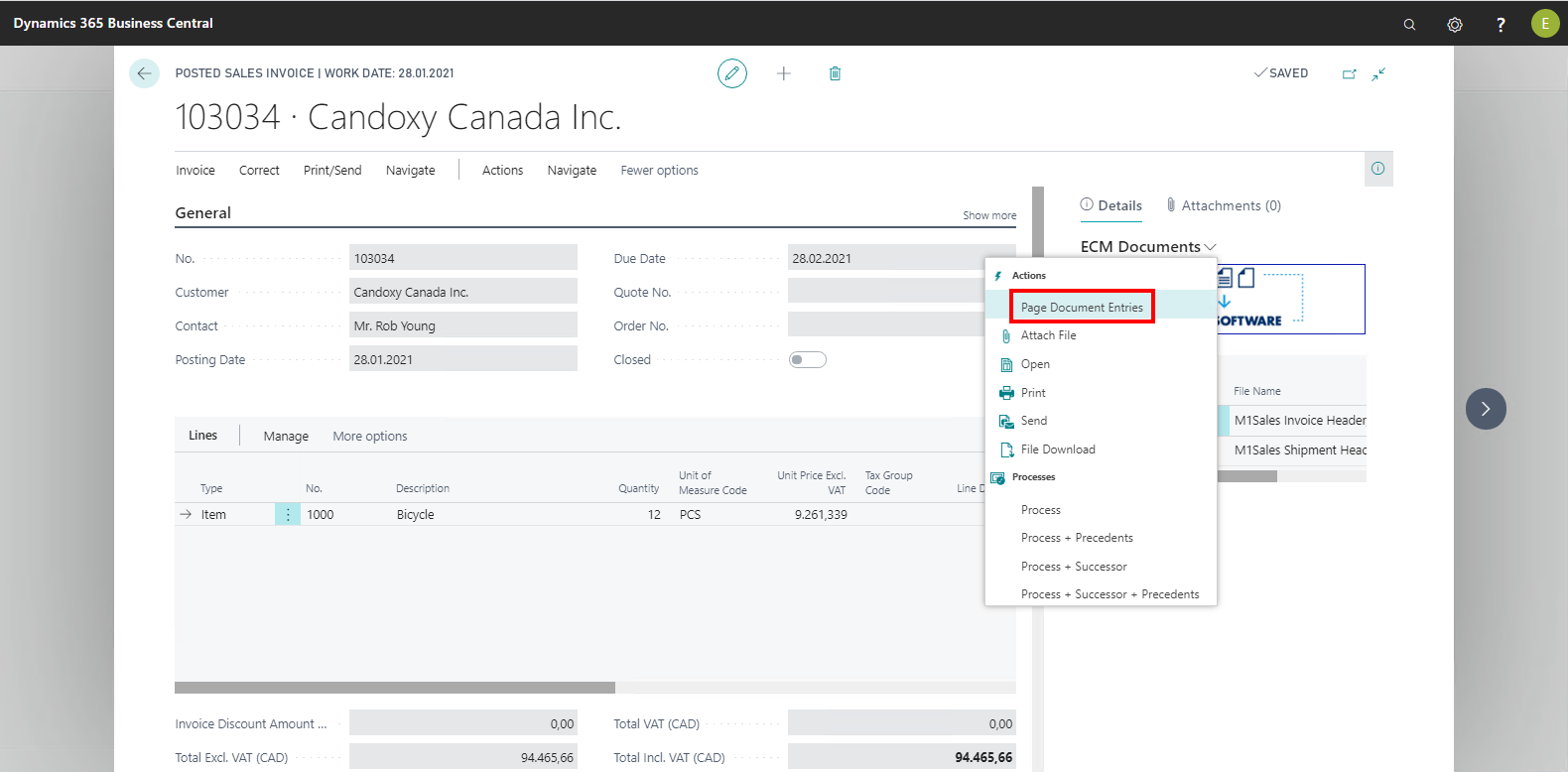Switch to the Attachments (0) tab

[x=1224, y=206]
